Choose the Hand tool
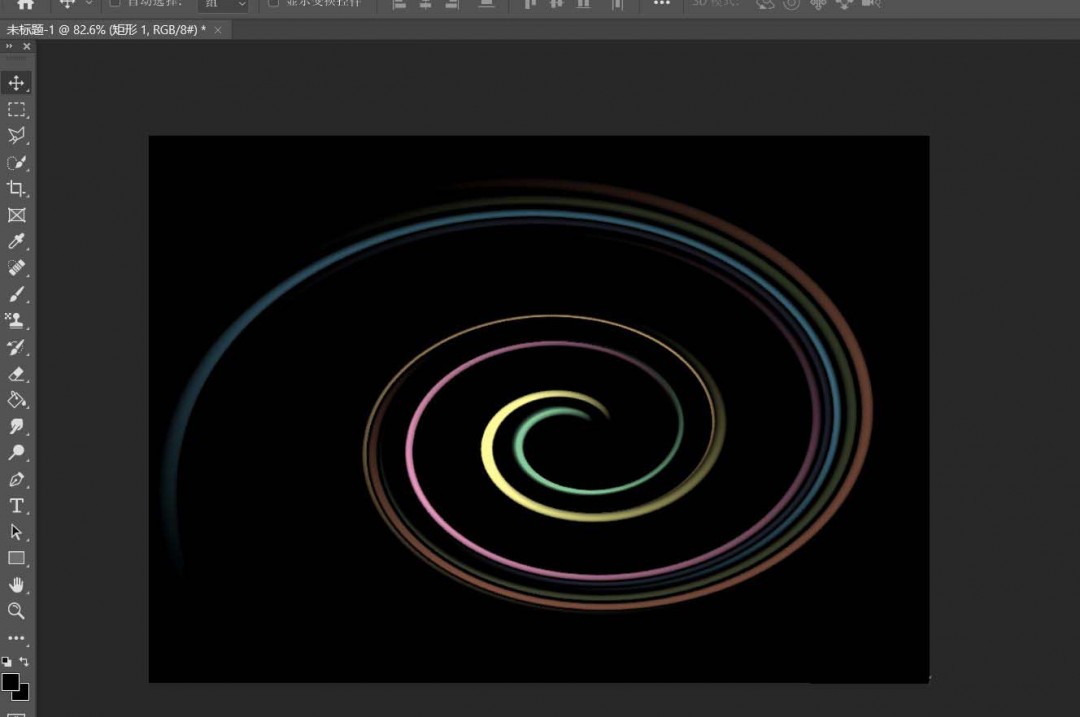The height and width of the screenshot is (717, 1080). [17, 585]
